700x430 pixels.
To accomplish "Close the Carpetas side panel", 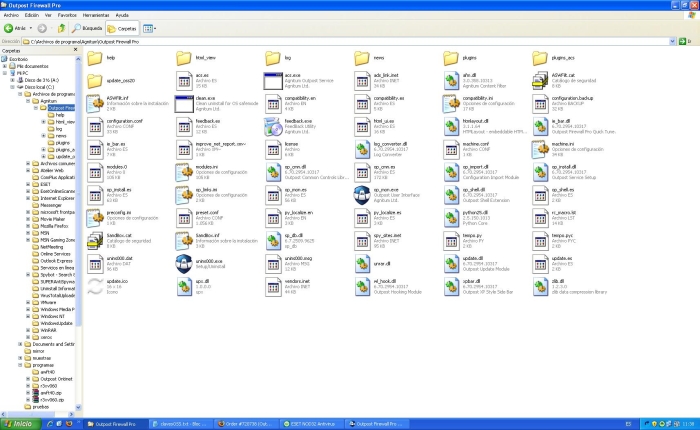I will tap(75, 50).
